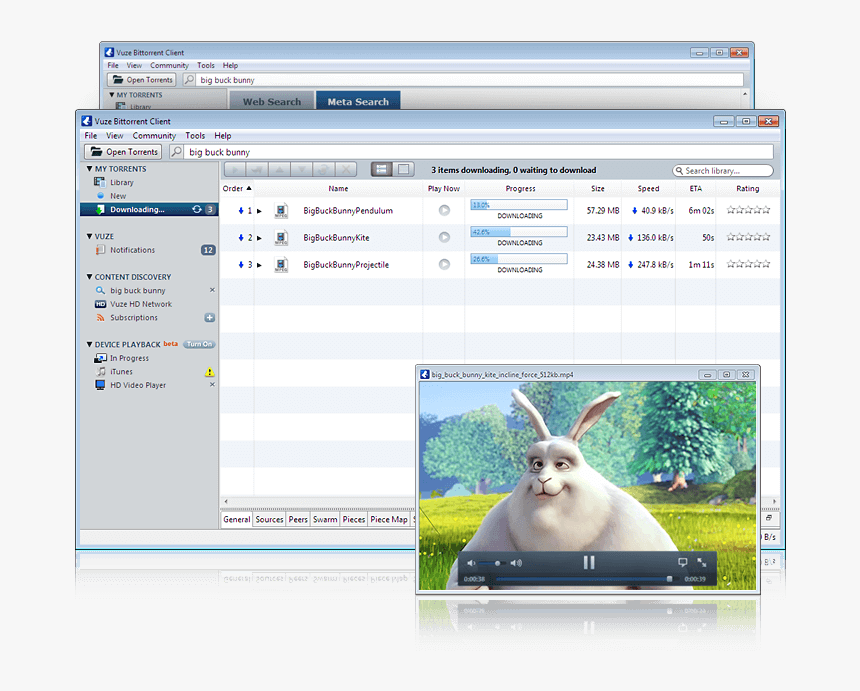The height and width of the screenshot is (691, 860).
Task: Open the big buck bunny search entry
Action: pos(137,291)
